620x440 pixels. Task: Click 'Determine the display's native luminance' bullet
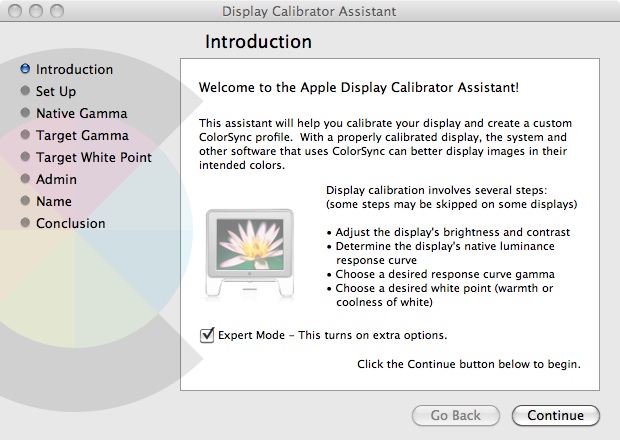click(440, 253)
